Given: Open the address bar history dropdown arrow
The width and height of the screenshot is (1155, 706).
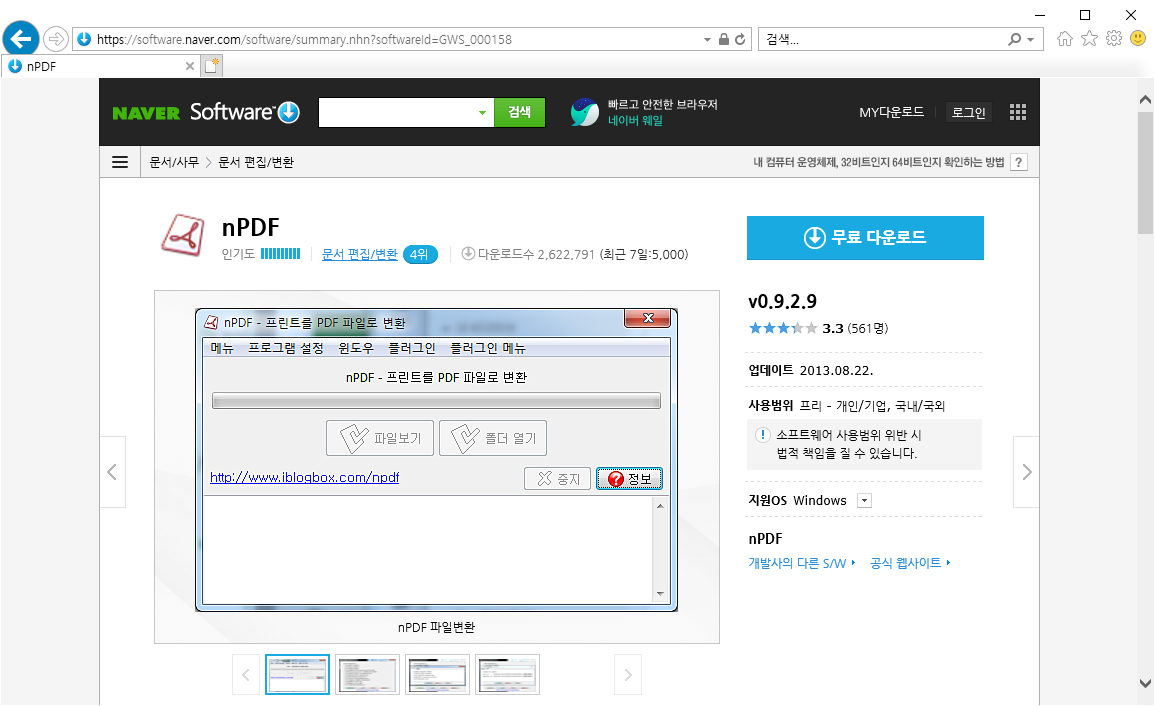Looking at the screenshot, I should tap(707, 39).
